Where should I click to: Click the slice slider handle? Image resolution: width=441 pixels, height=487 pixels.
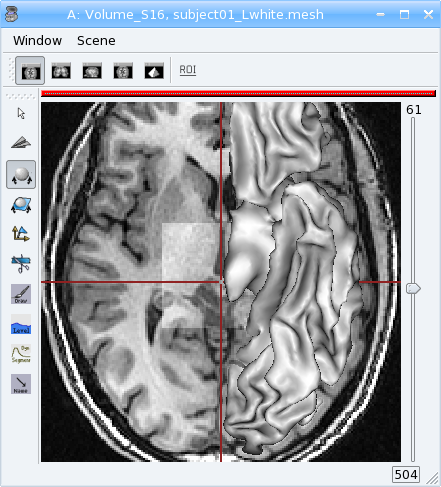coord(413,288)
